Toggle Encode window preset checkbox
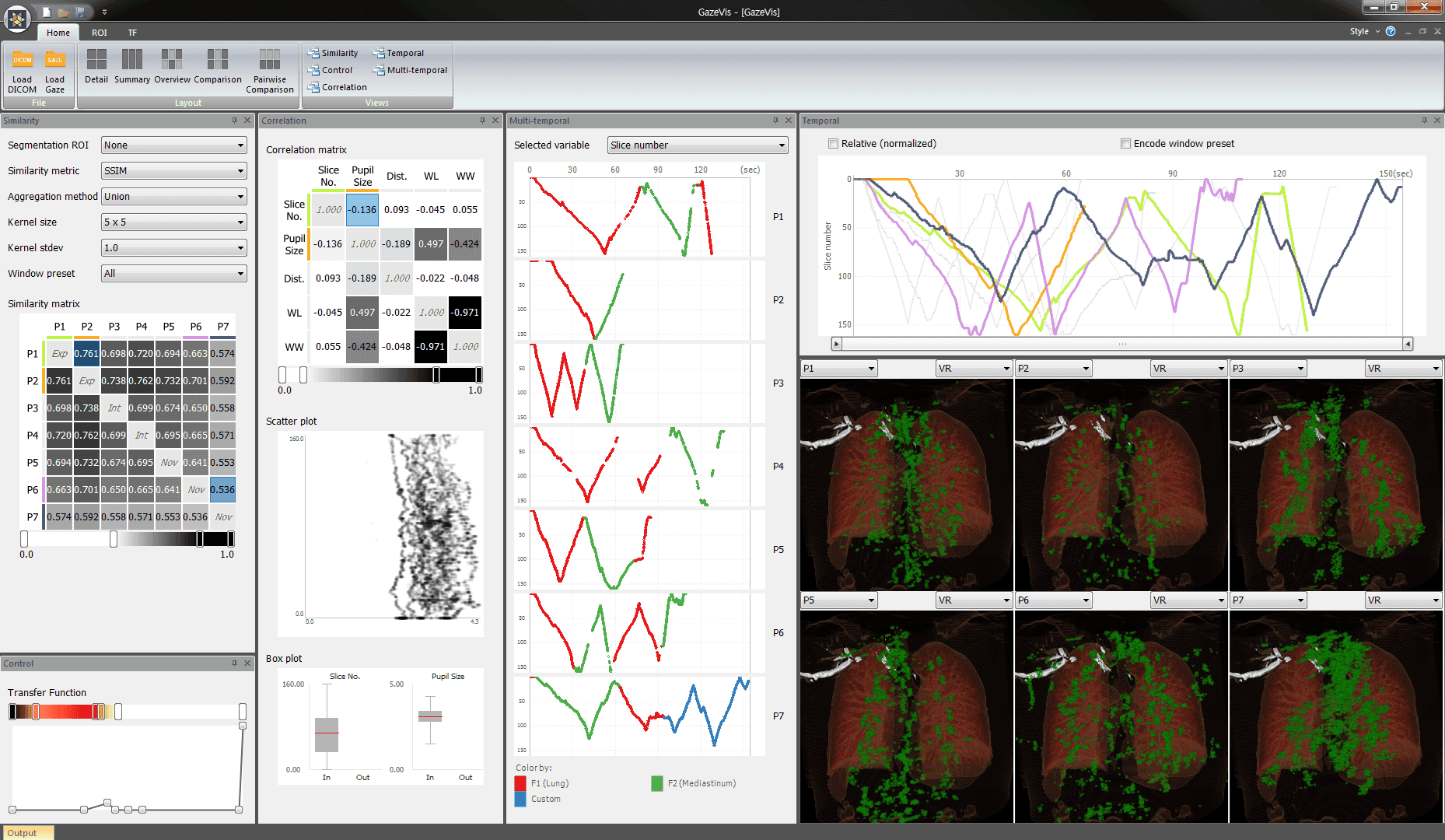Image resolution: width=1445 pixels, height=840 pixels. click(x=1125, y=144)
